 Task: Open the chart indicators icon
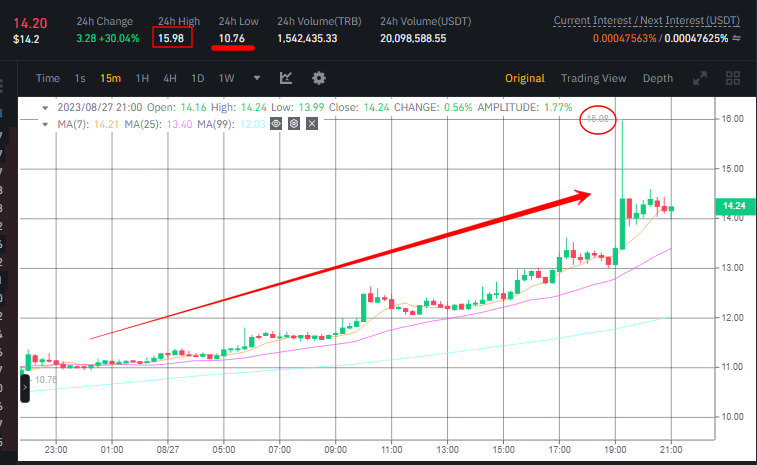click(286, 78)
